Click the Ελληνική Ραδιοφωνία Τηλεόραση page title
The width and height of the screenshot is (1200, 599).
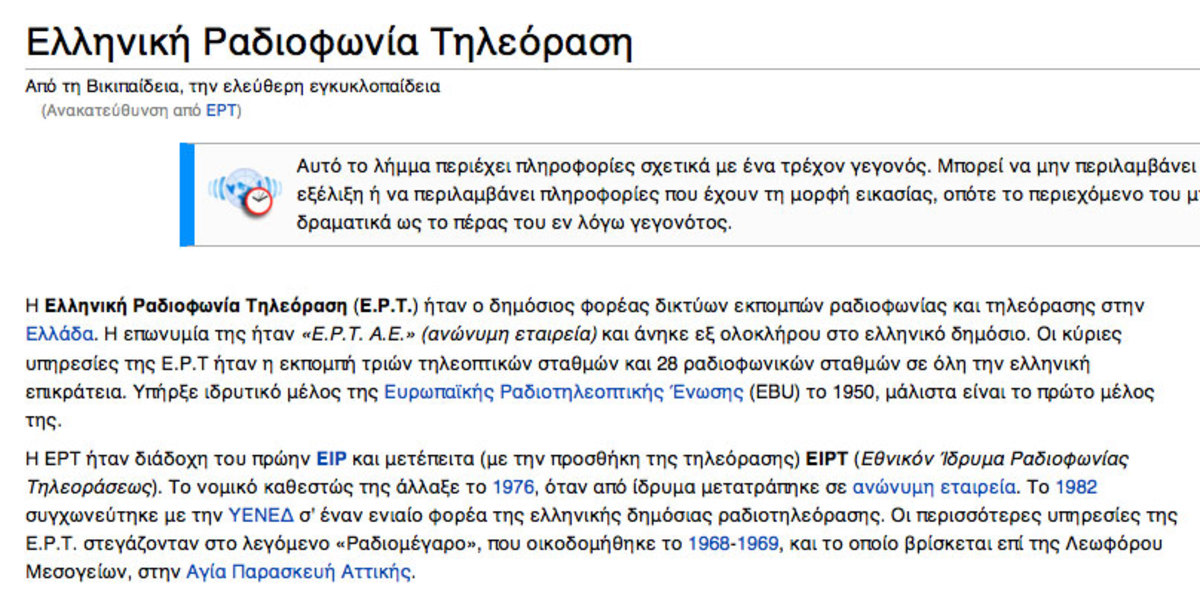click(x=329, y=43)
